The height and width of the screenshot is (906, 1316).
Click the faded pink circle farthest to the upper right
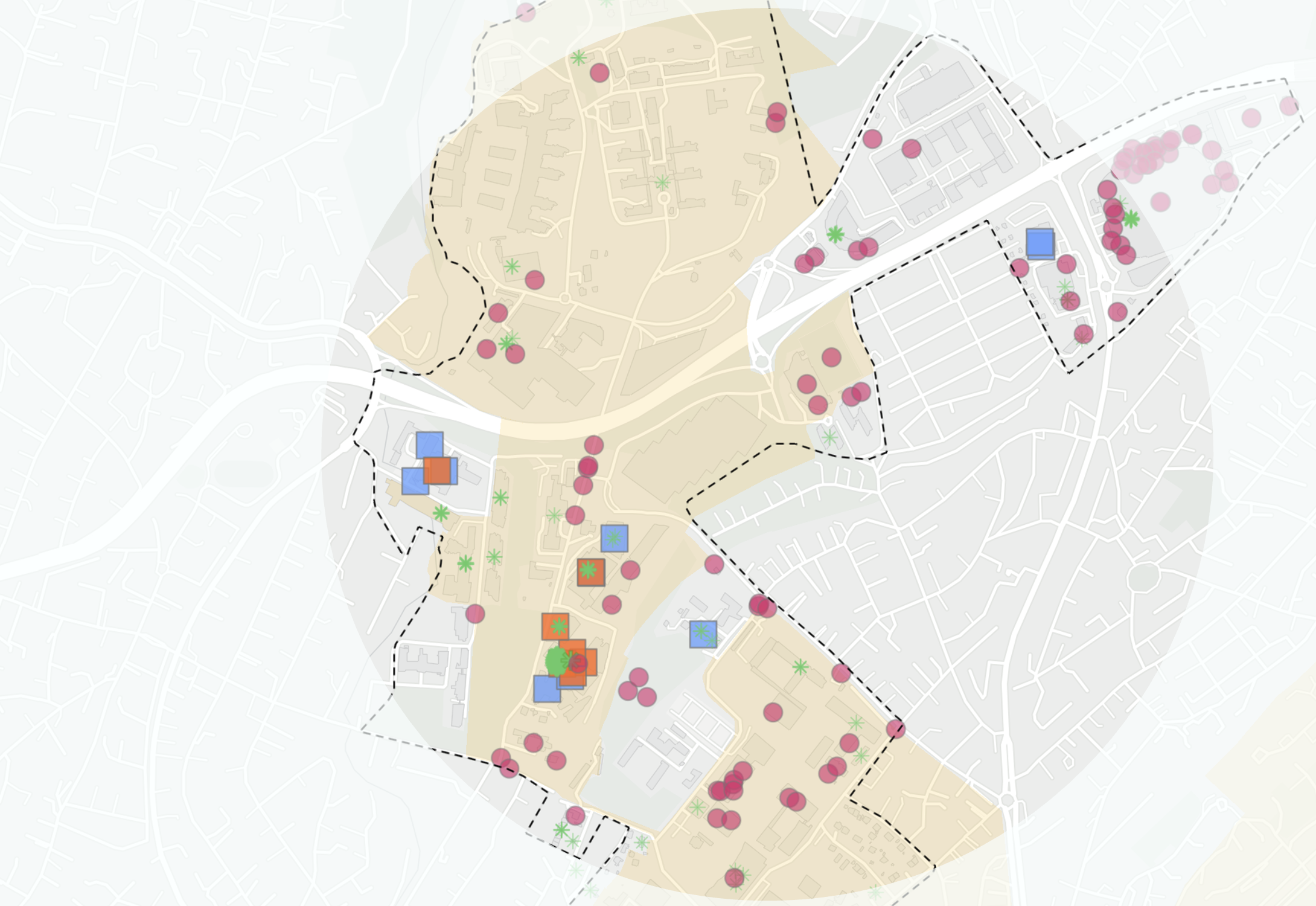click(1289, 106)
